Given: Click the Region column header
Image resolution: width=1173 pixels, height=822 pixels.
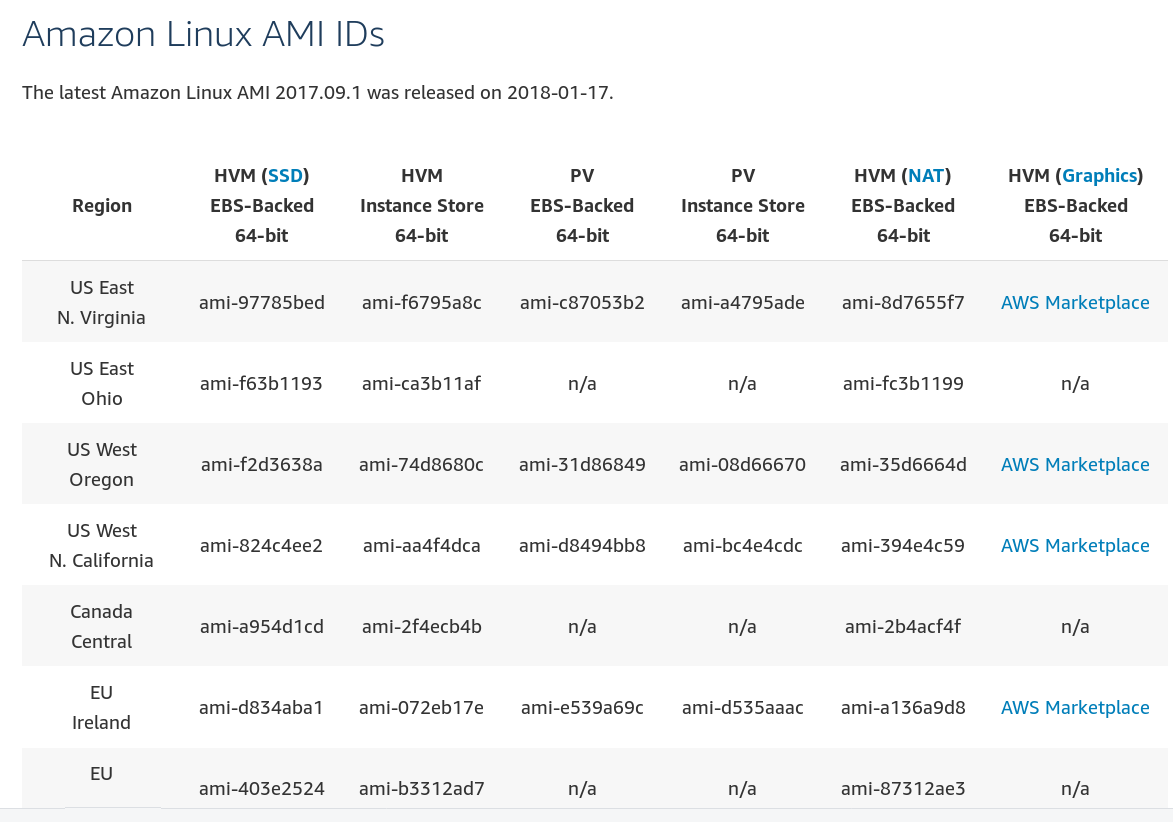Looking at the screenshot, I should tap(102, 206).
